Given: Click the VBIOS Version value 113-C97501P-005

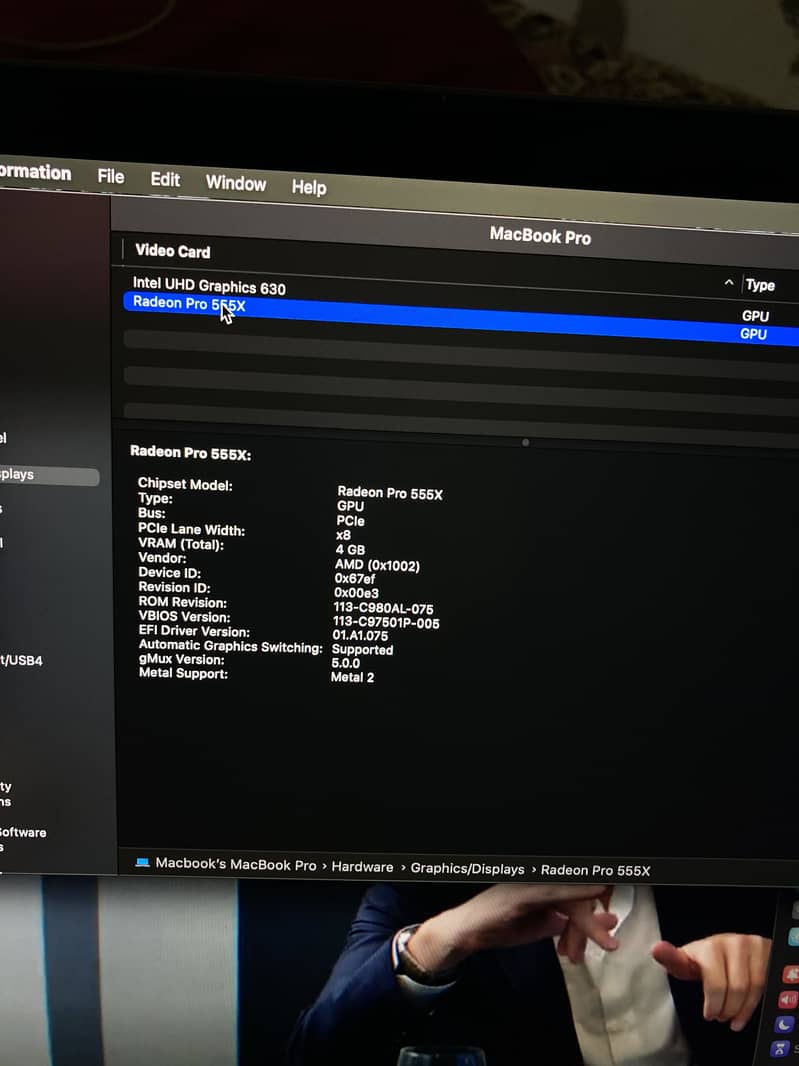Looking at the screenshot, I should pyautogui.click(x=386, y=623).
